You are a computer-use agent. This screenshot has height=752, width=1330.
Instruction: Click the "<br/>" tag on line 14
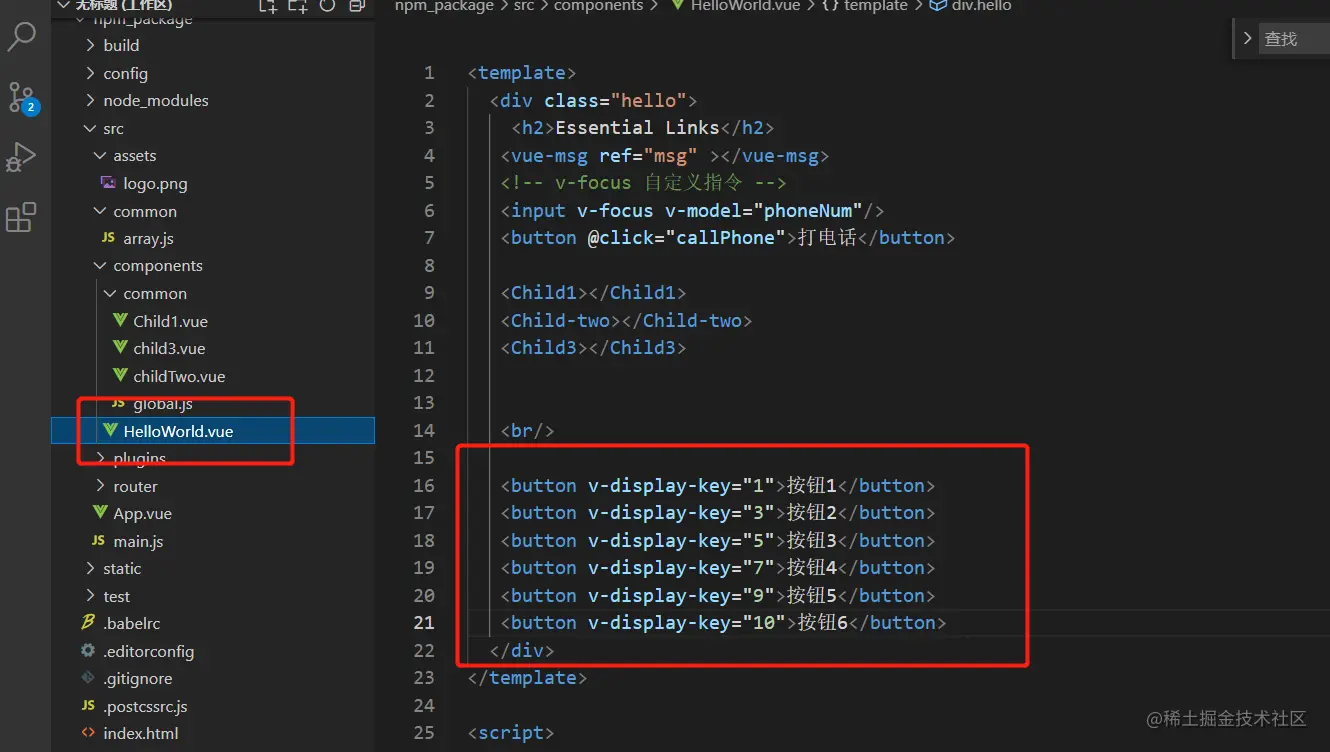[527, 430]
